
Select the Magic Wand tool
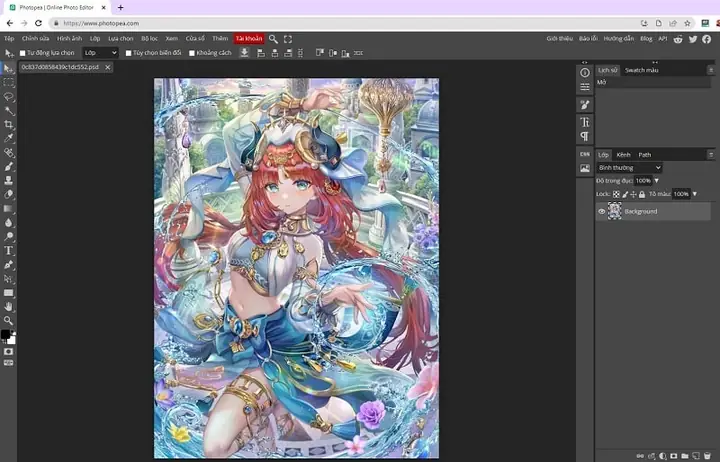click(x=8, y=111)
